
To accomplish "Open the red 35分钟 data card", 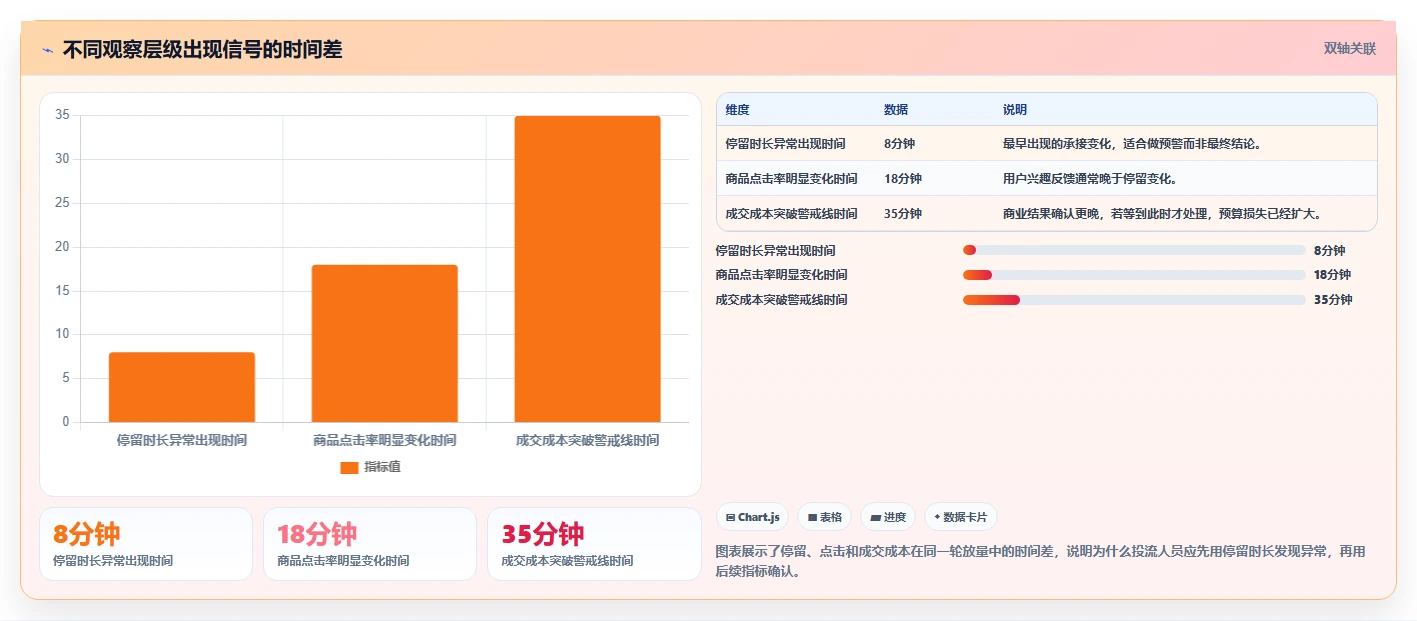I will pos(594,544).
